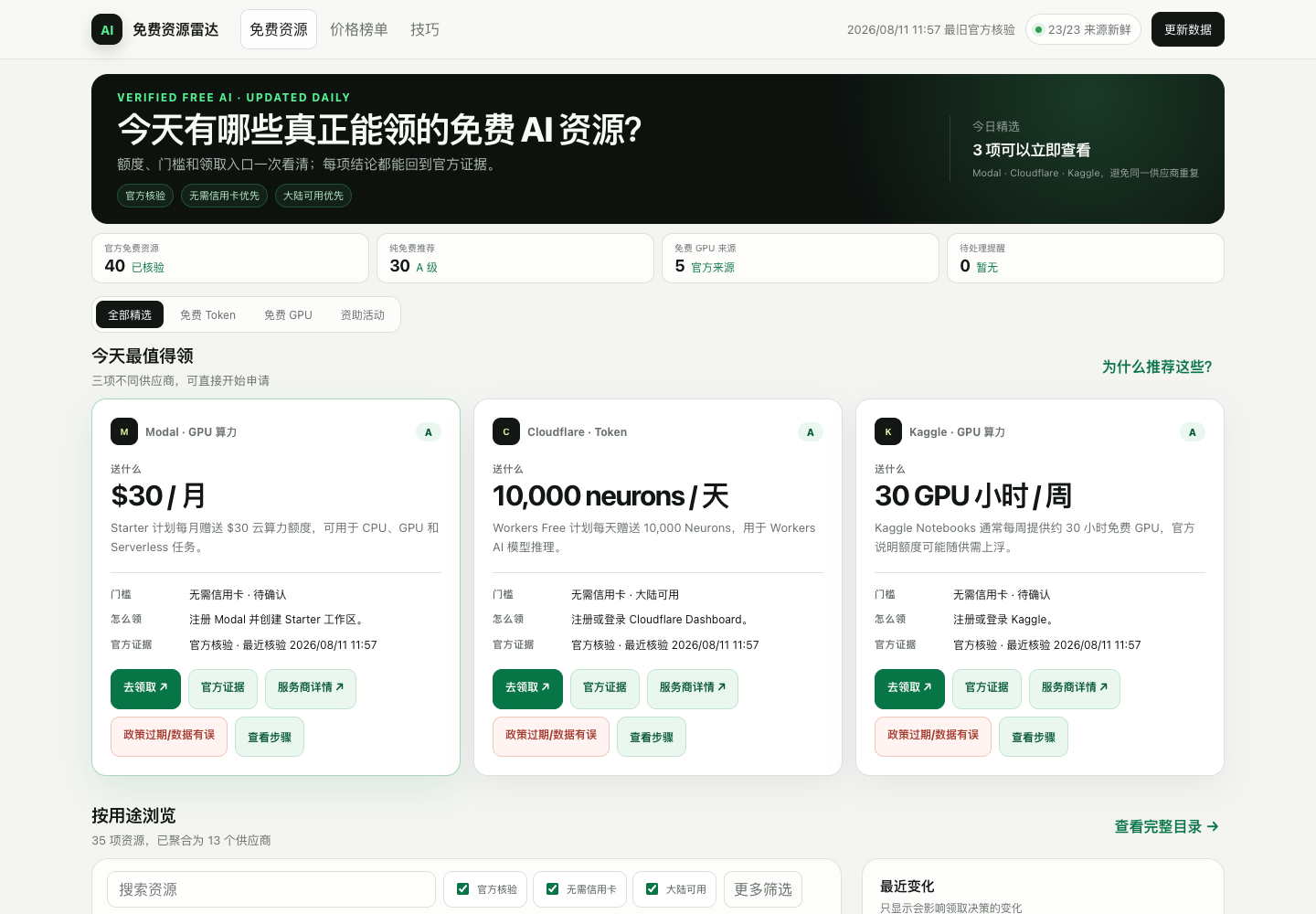Click the "Kaggle · GPU 算力" card title
Viewport: 1316px width, 914px height.
tap(957, 432)
